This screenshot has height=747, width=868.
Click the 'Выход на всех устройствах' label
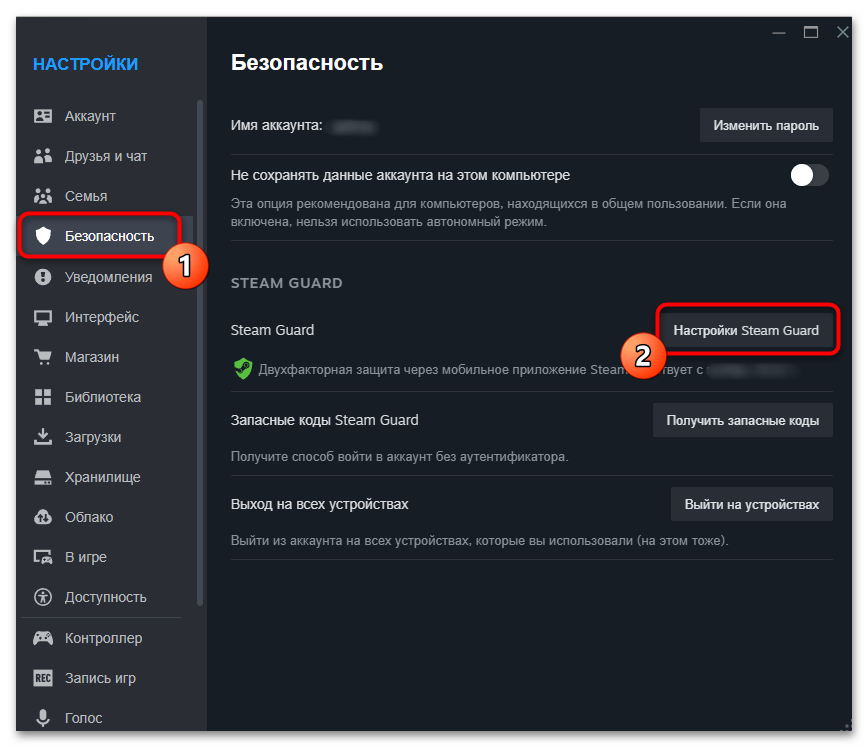coord(319,504)
